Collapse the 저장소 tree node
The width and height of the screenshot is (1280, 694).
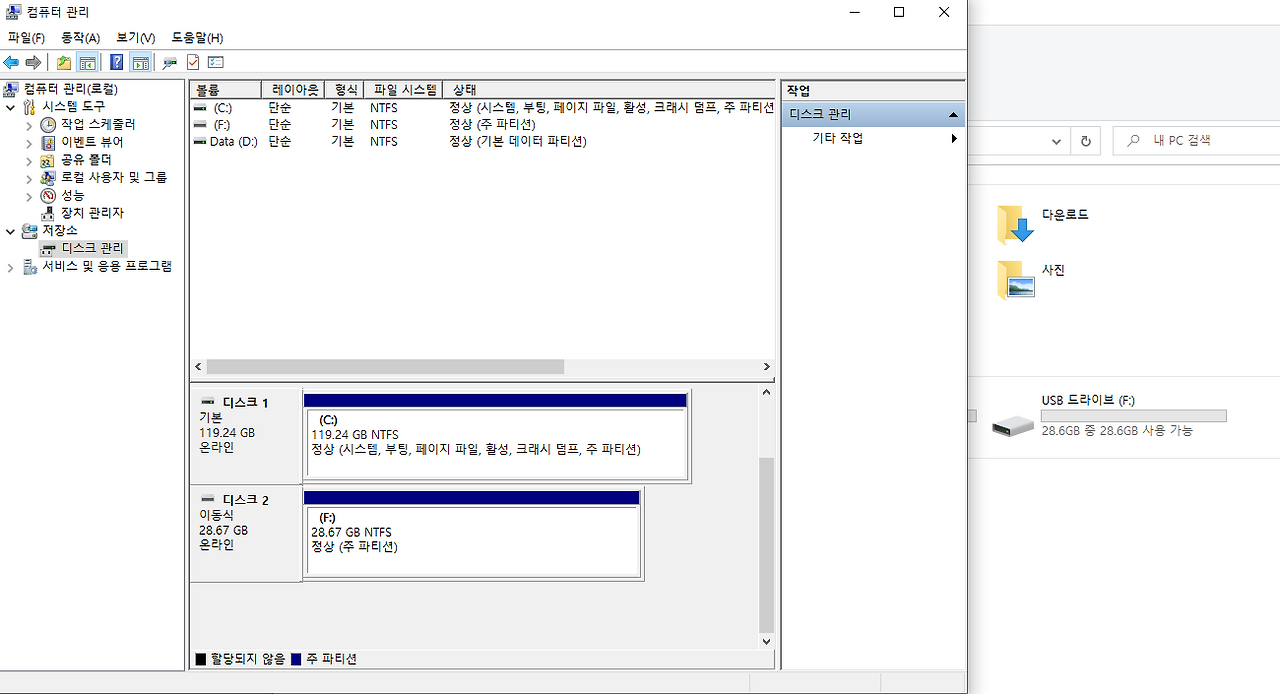point(11,231)
